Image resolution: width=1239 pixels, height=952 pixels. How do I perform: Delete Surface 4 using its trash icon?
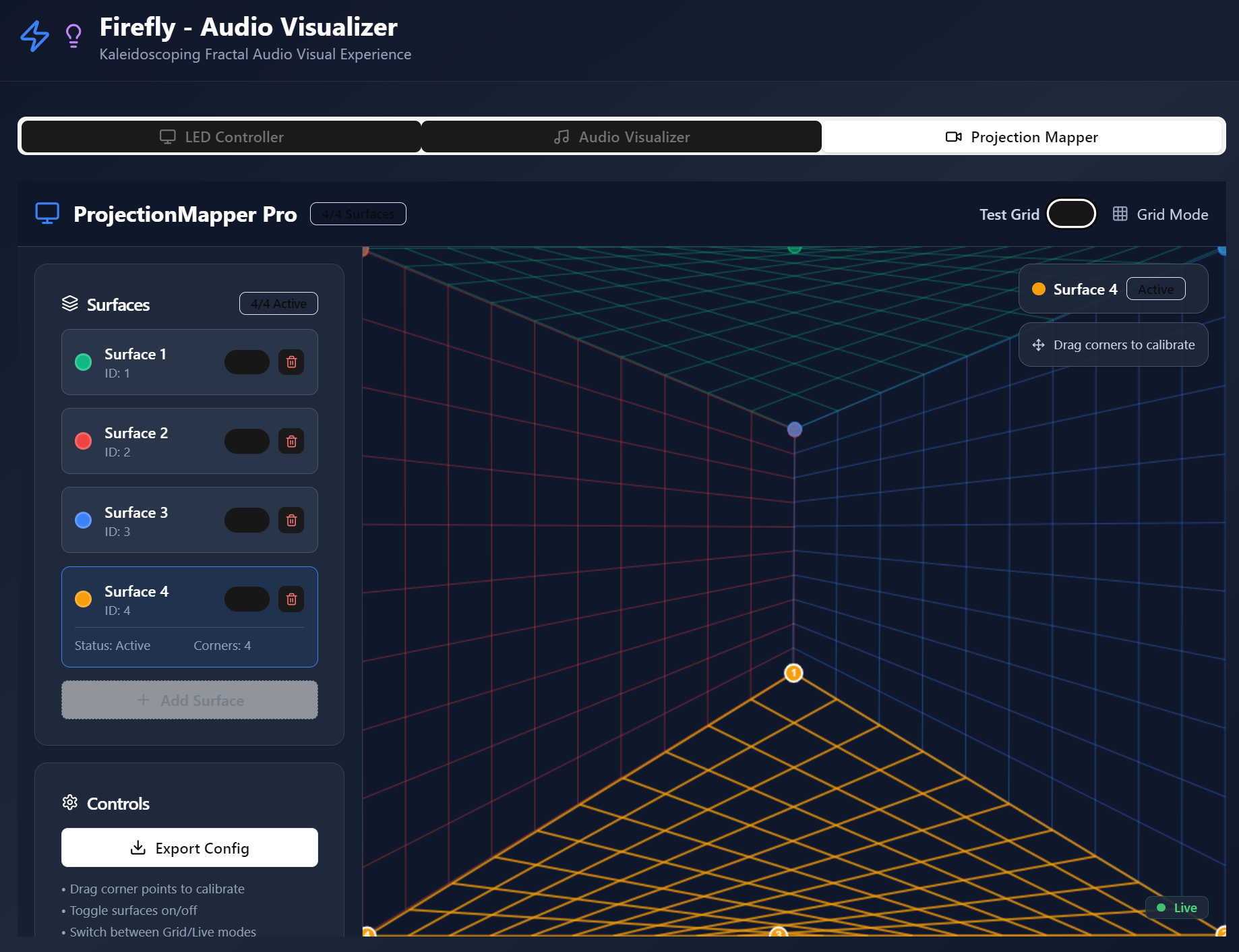(291, 599)
